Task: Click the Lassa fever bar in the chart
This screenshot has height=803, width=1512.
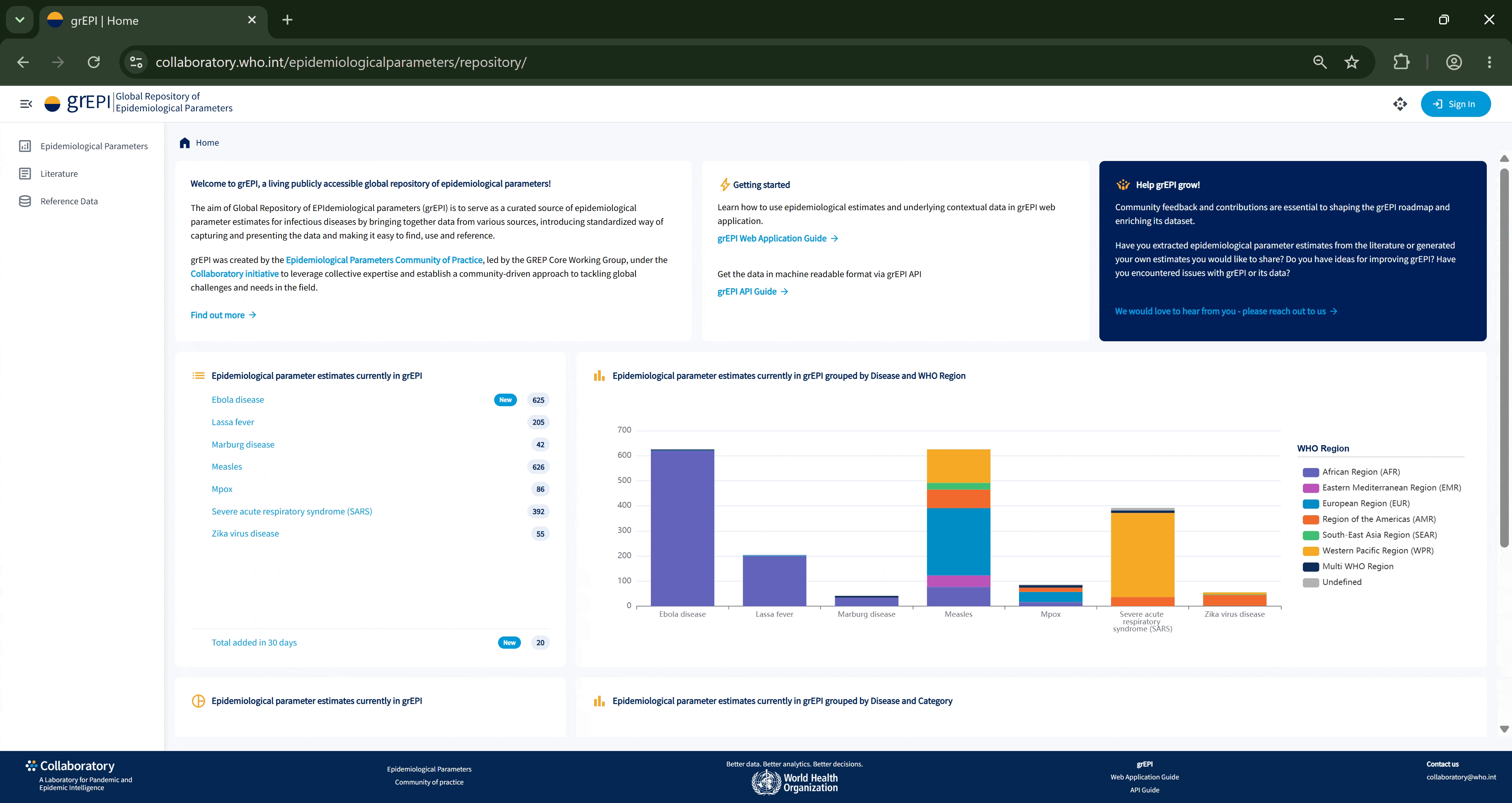Action: pyautogui.click(x=774, y=581)
